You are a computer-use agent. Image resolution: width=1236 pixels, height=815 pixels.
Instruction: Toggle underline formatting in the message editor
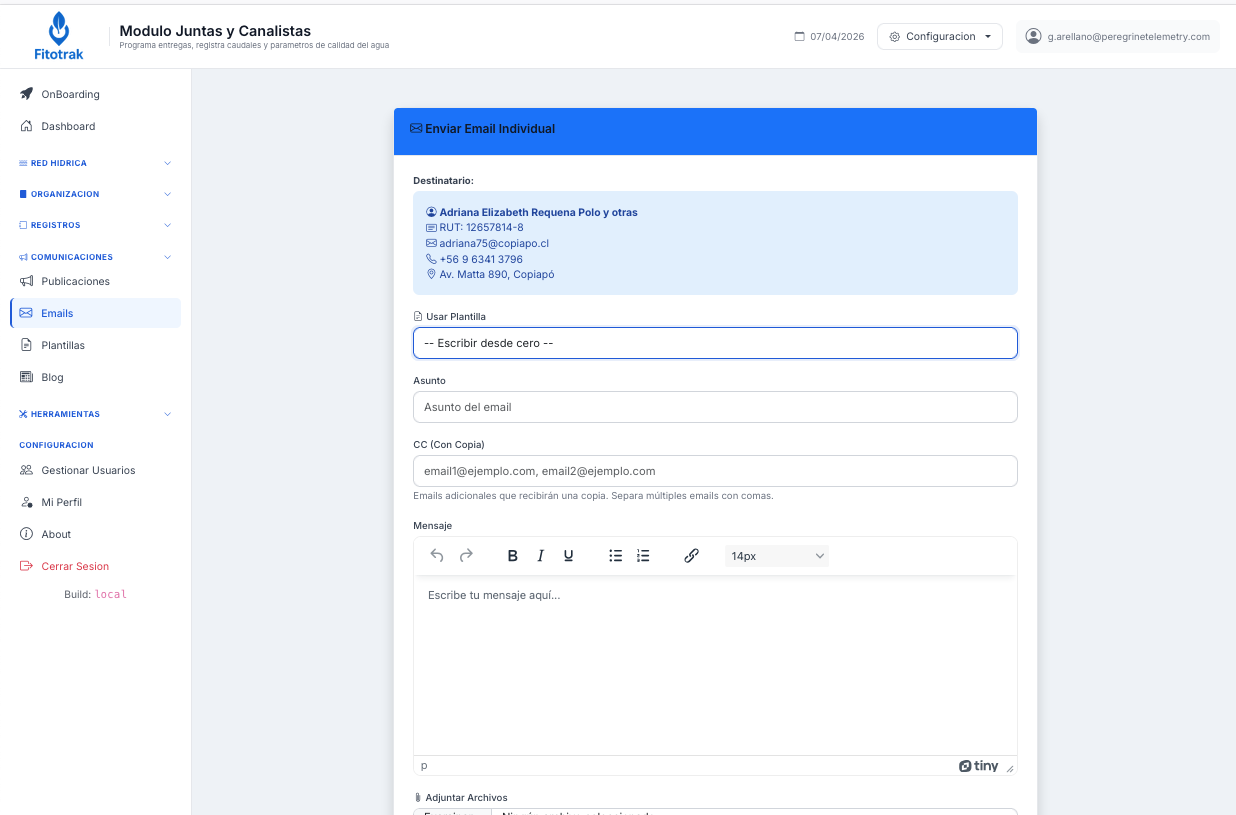pyautogui.click(x=568, y=555)
